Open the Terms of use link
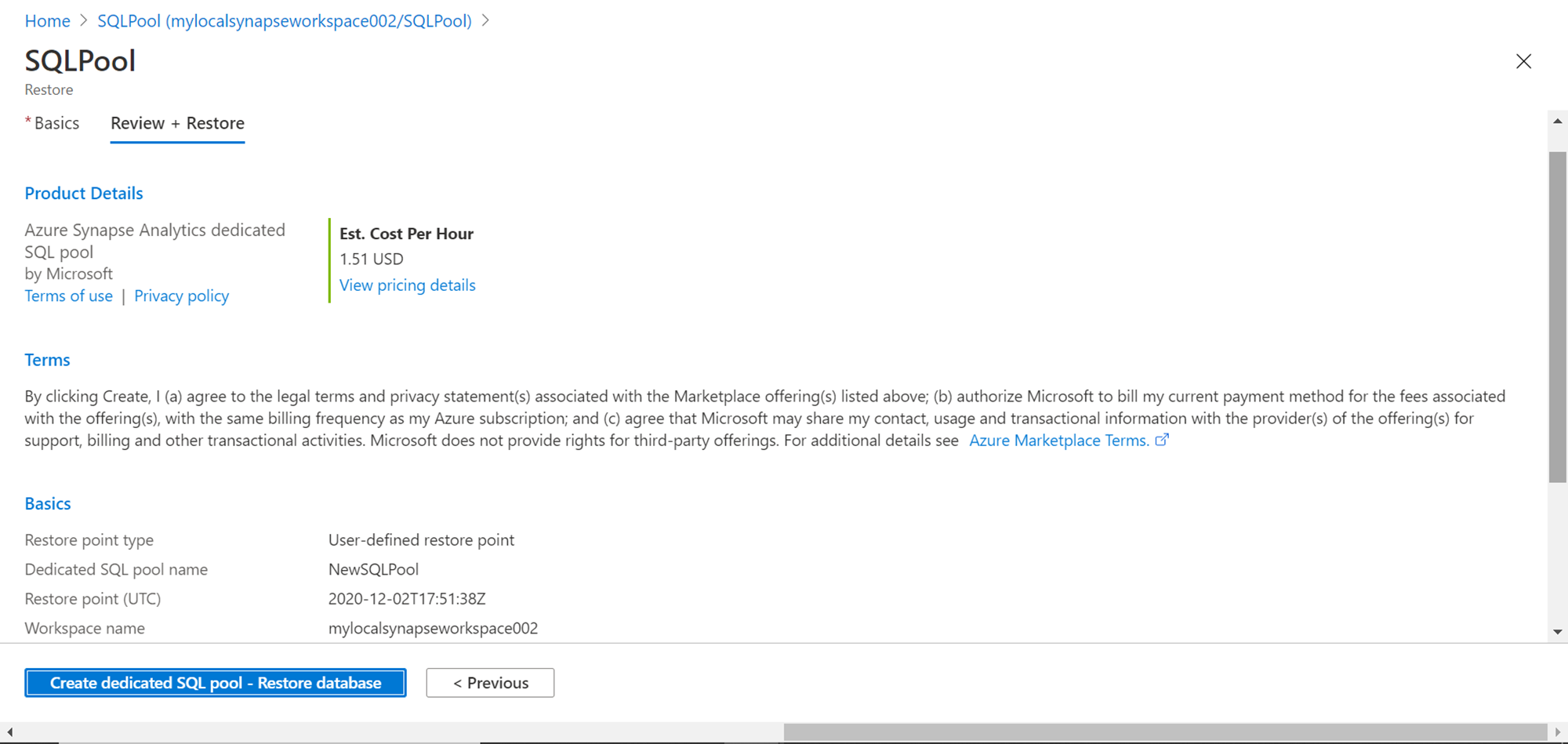This screenshot has height=744, width=1568. 68,296
